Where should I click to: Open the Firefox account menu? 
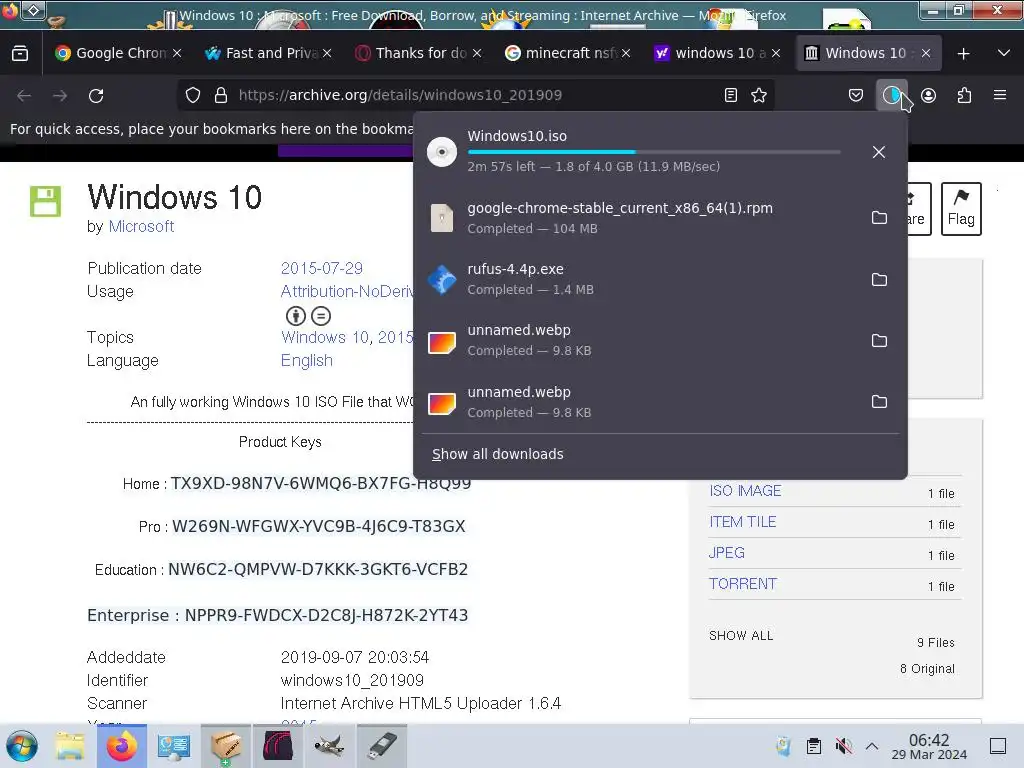928,95
